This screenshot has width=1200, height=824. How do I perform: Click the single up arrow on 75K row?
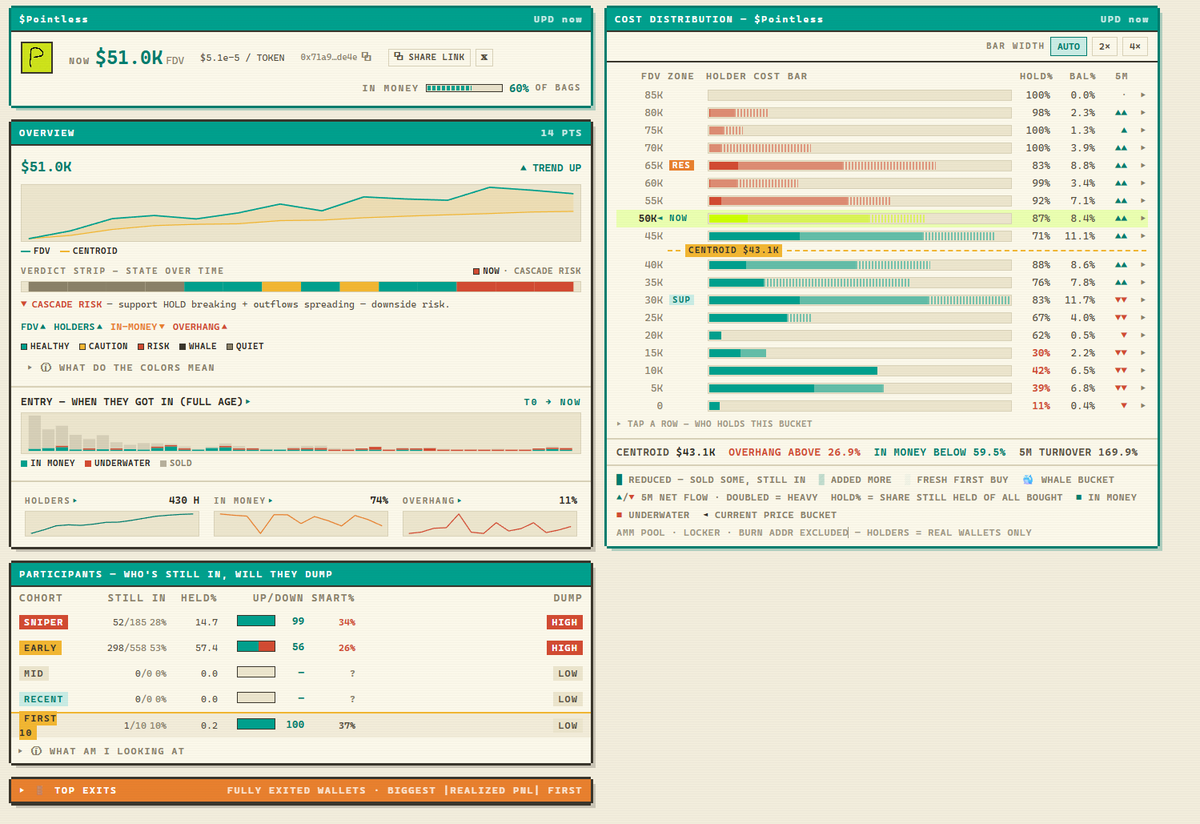tap(1124, 130)
